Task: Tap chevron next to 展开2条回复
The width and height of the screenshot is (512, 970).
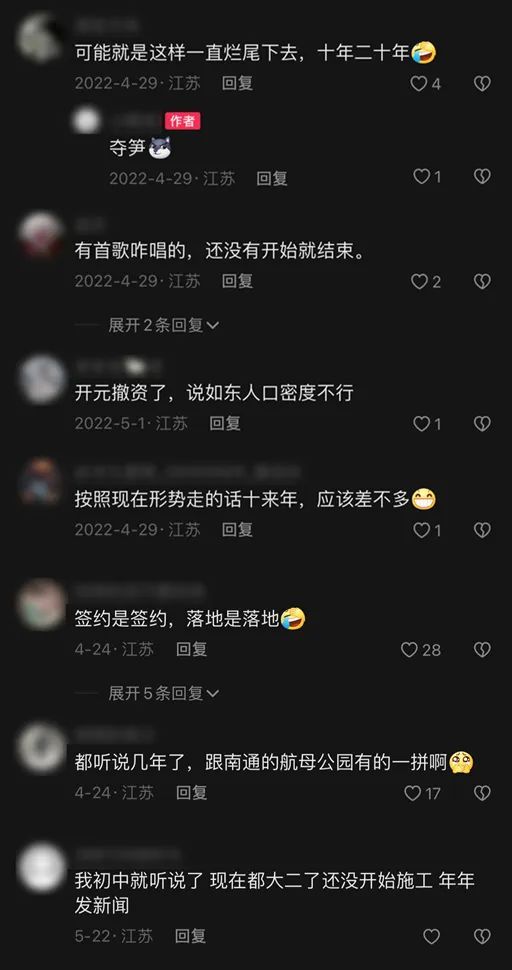Action: click(213, 325)
